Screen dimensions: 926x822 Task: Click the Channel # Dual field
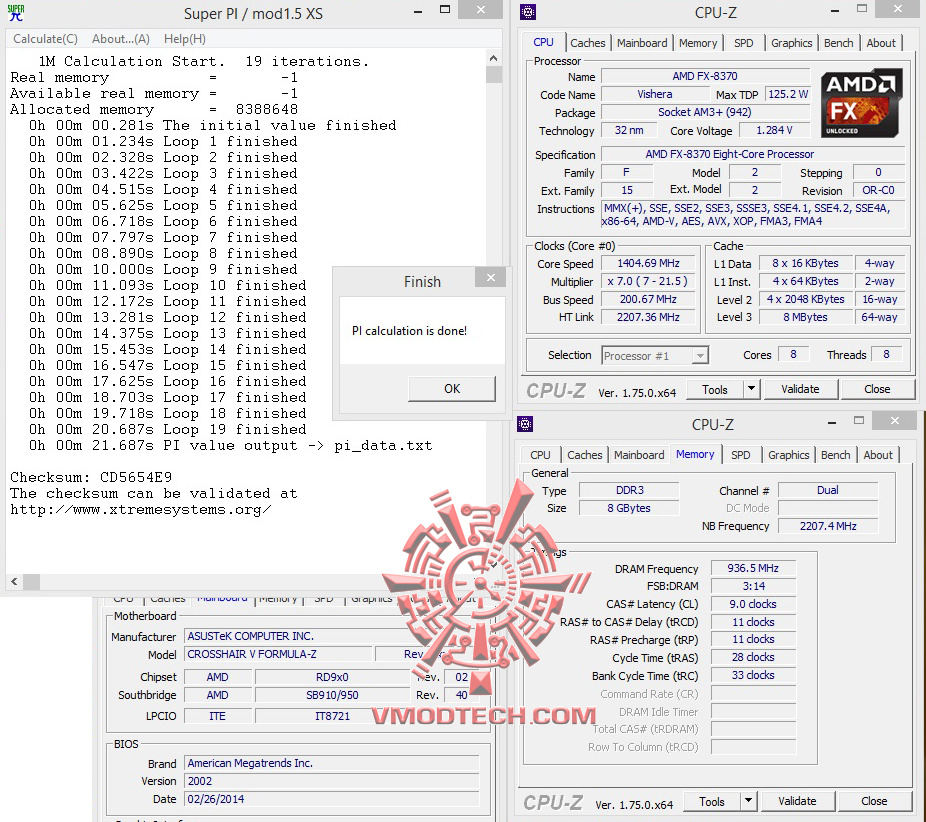click(828, 490)
